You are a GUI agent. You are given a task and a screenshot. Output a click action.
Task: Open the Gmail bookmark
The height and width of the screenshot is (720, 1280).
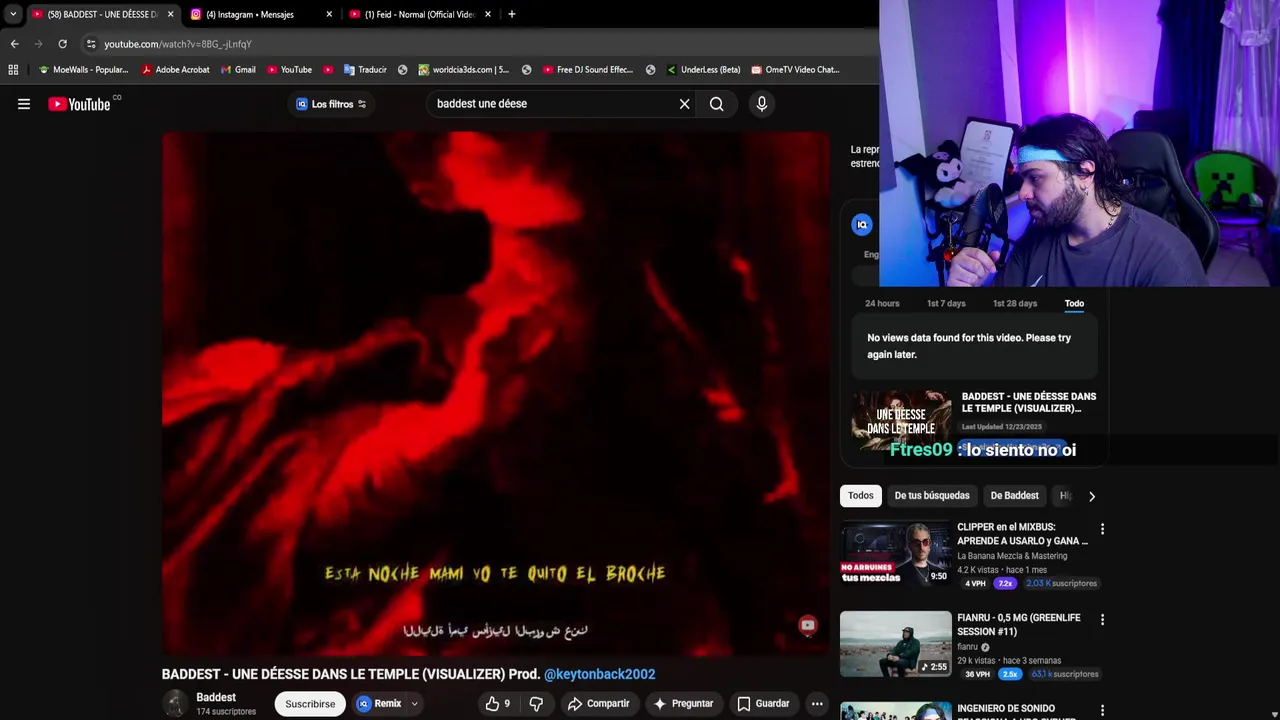click(x=238, y=70)
